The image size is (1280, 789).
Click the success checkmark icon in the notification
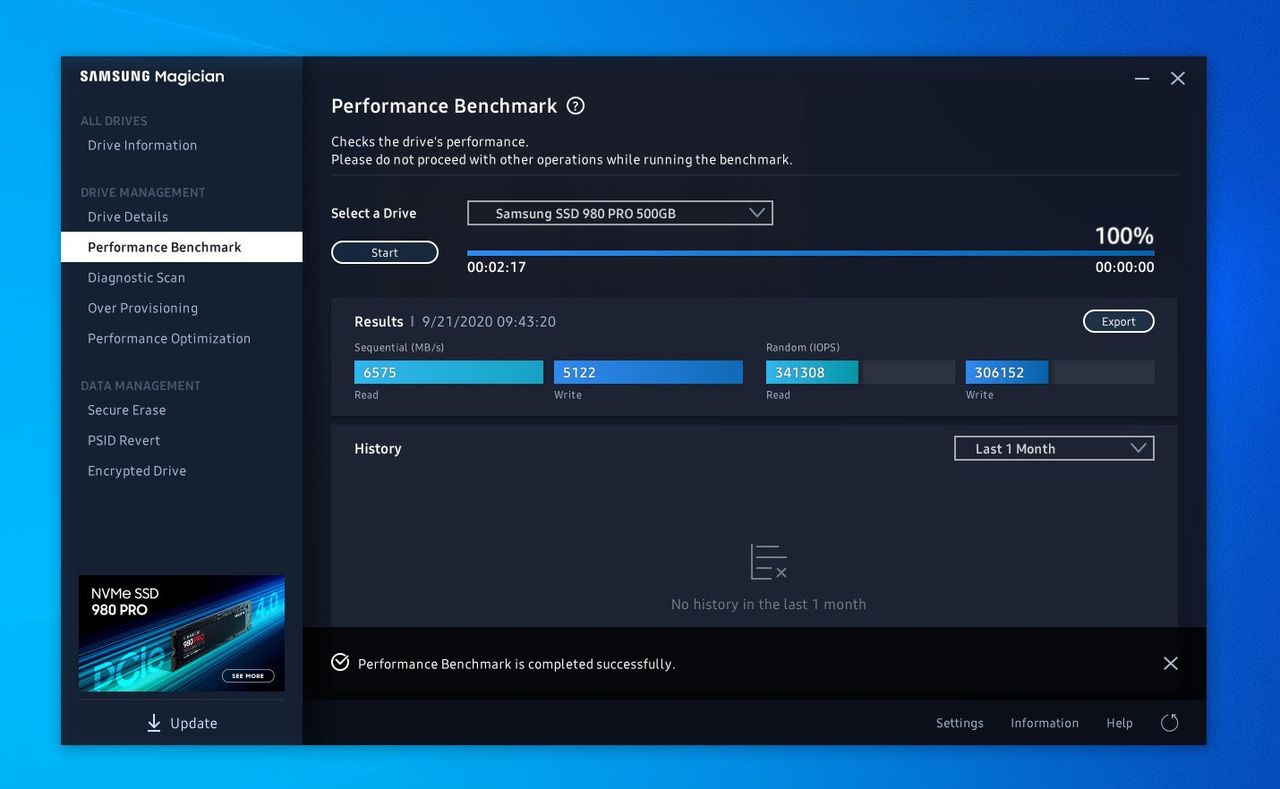tap(340, 662)
